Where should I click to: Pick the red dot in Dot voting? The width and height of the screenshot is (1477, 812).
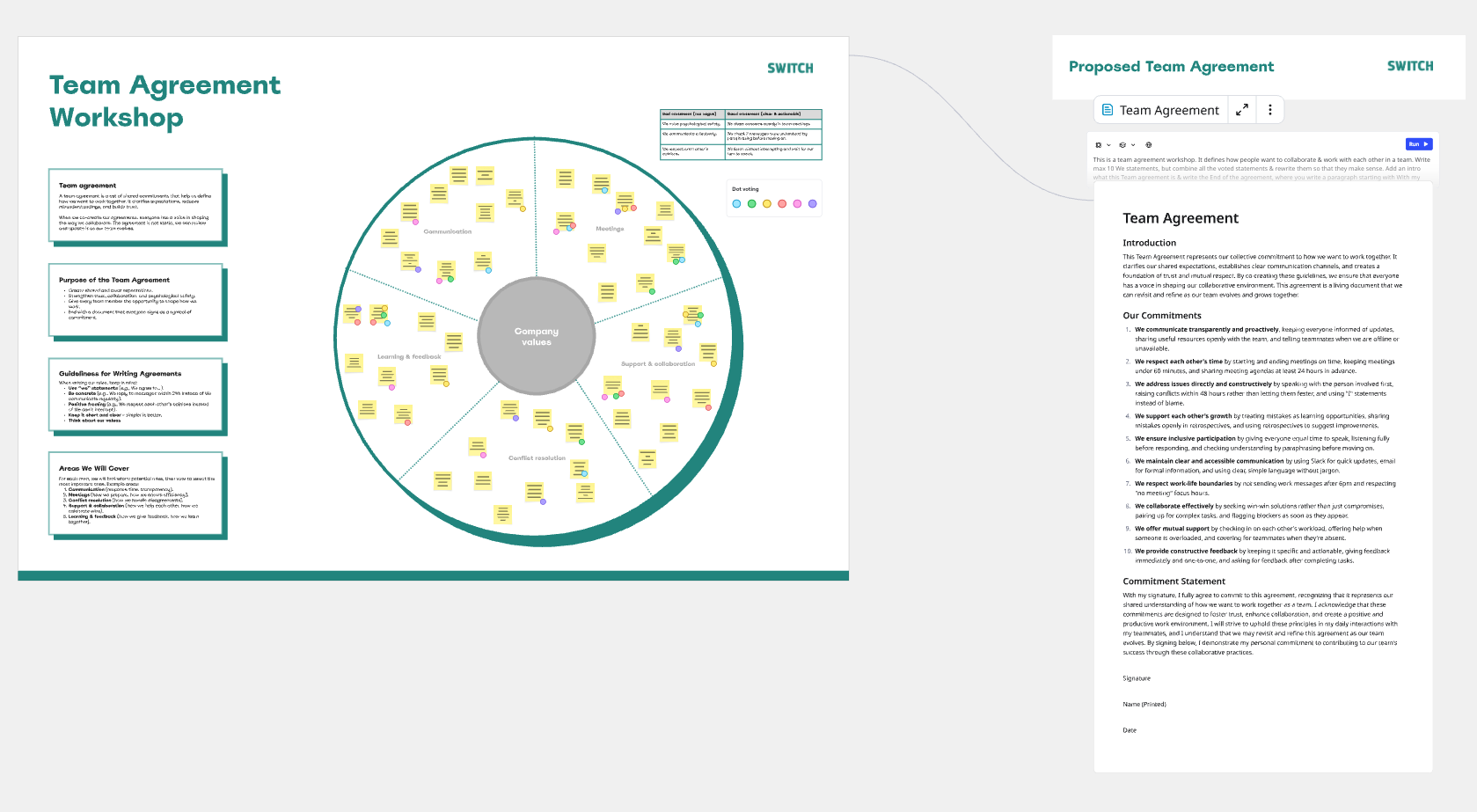(x=782, y=204)
